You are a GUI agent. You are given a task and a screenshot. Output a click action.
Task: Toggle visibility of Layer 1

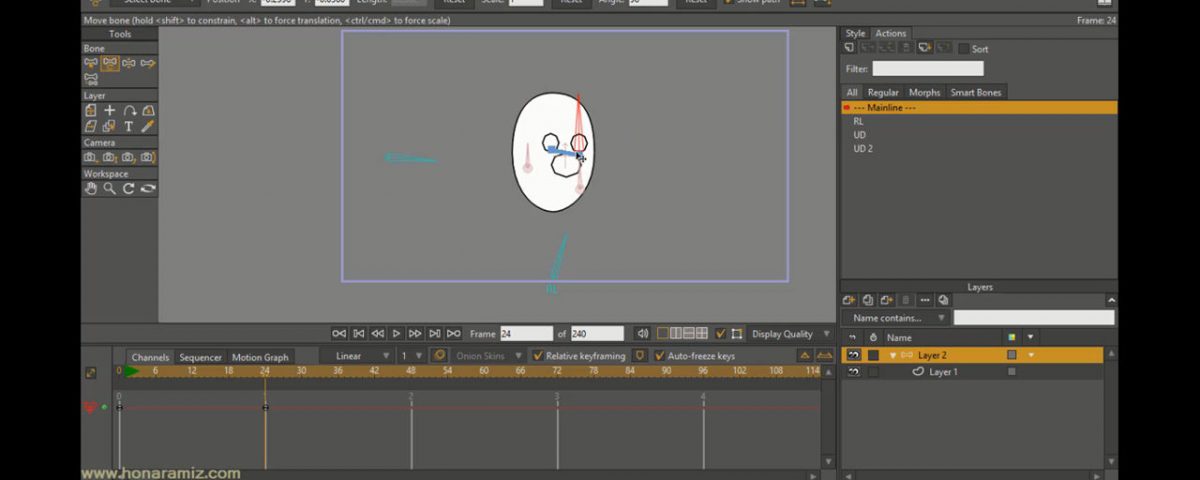(x=854, y=372)
